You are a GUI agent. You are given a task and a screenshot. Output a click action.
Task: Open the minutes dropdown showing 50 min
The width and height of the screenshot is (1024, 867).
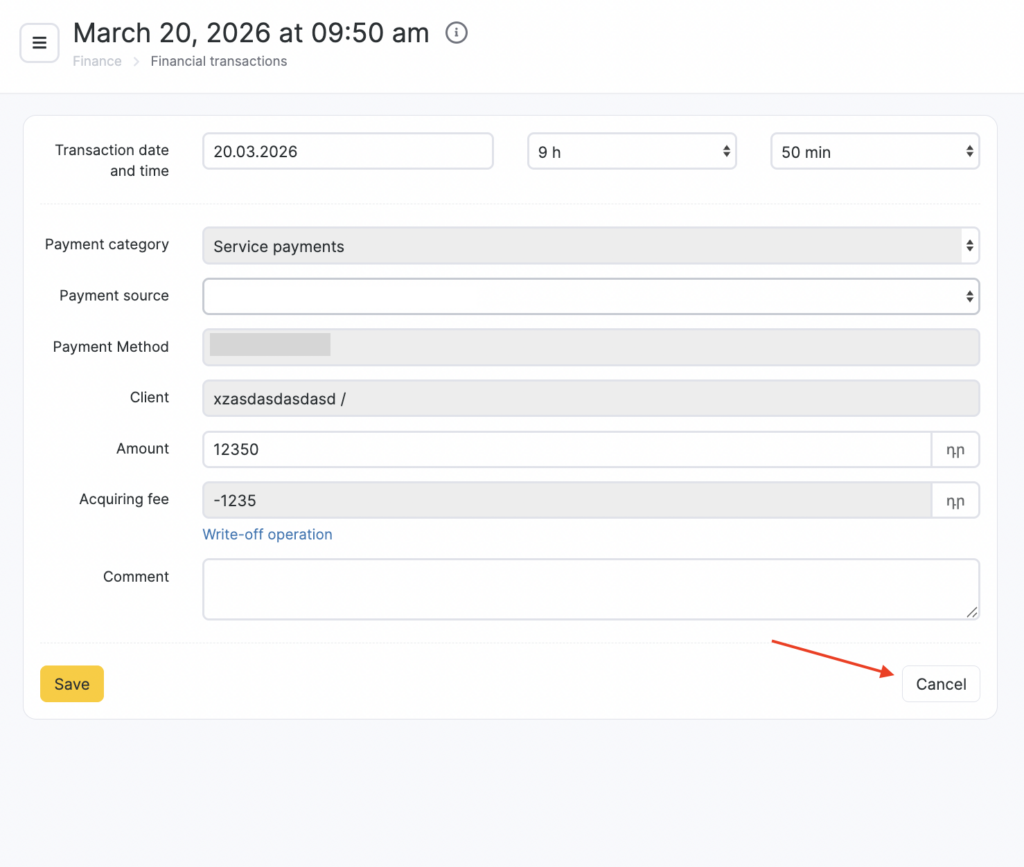coord(874,152)
